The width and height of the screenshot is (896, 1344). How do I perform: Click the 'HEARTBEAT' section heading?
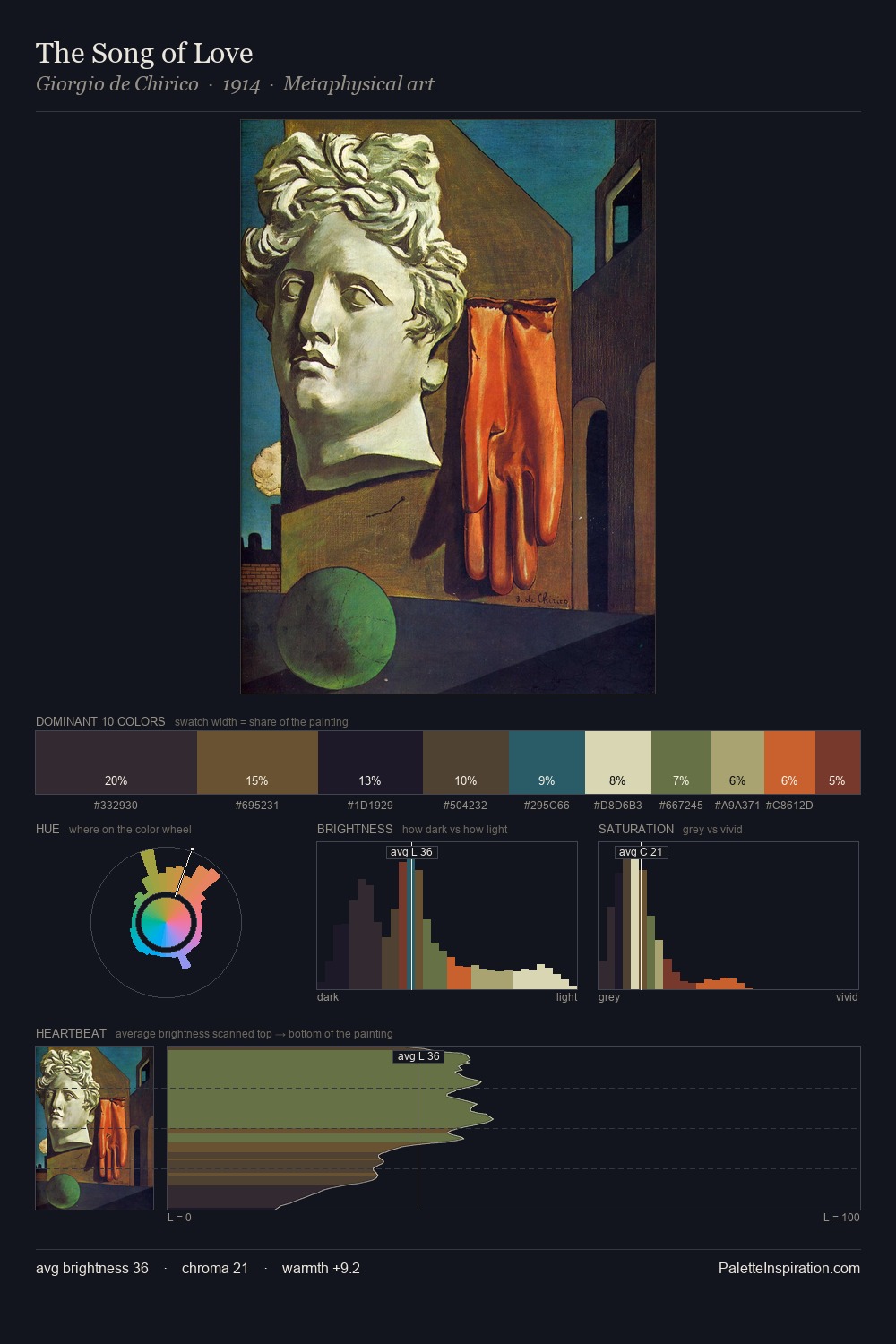71,1033
